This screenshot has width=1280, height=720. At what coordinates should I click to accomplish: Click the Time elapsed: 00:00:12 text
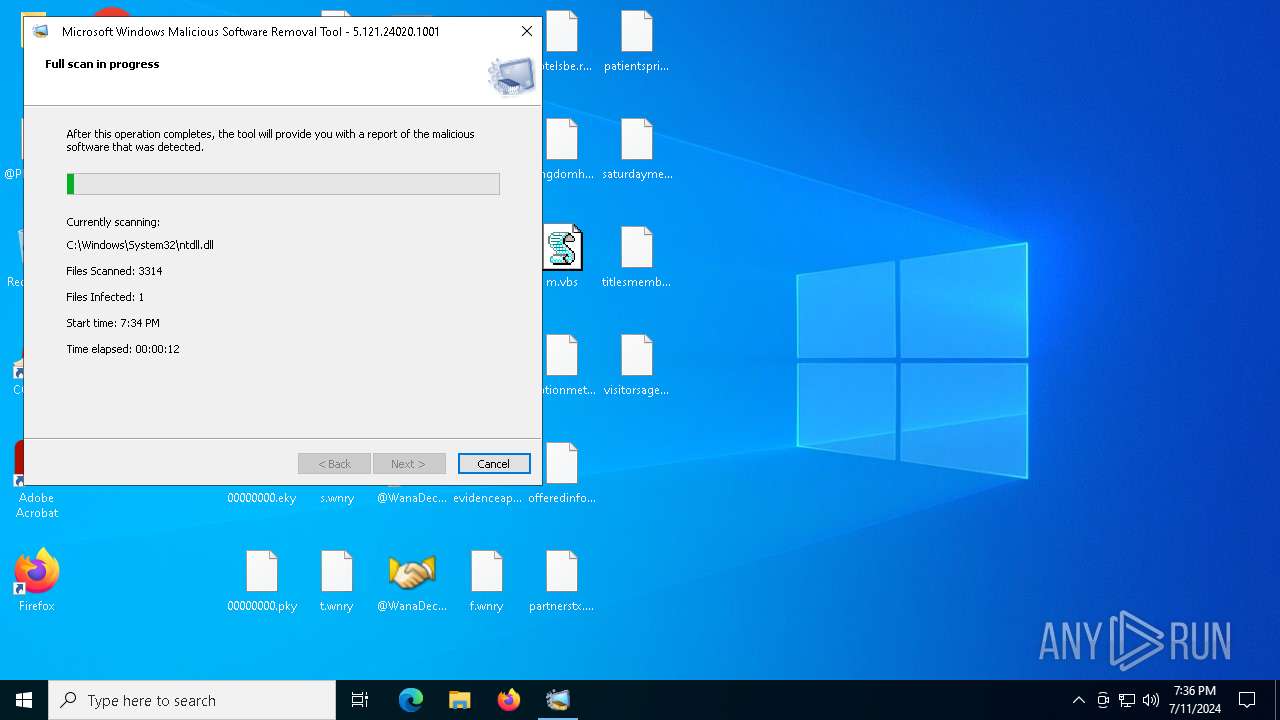tap(123, 349)
